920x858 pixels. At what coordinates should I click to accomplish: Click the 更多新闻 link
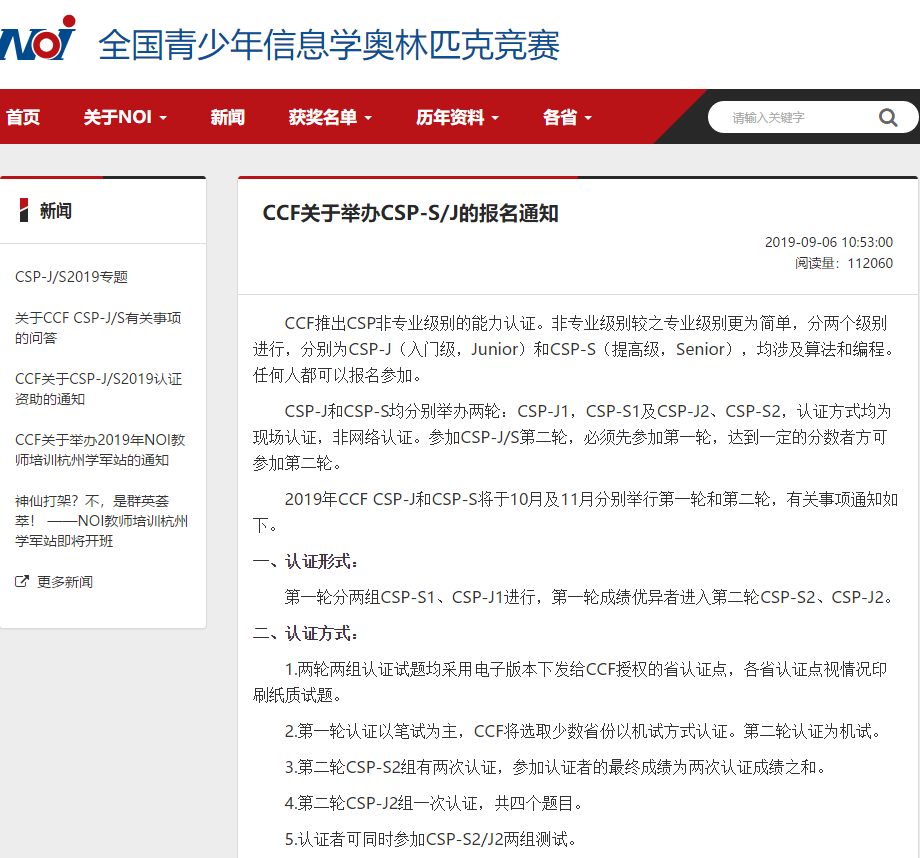[65, 582]
